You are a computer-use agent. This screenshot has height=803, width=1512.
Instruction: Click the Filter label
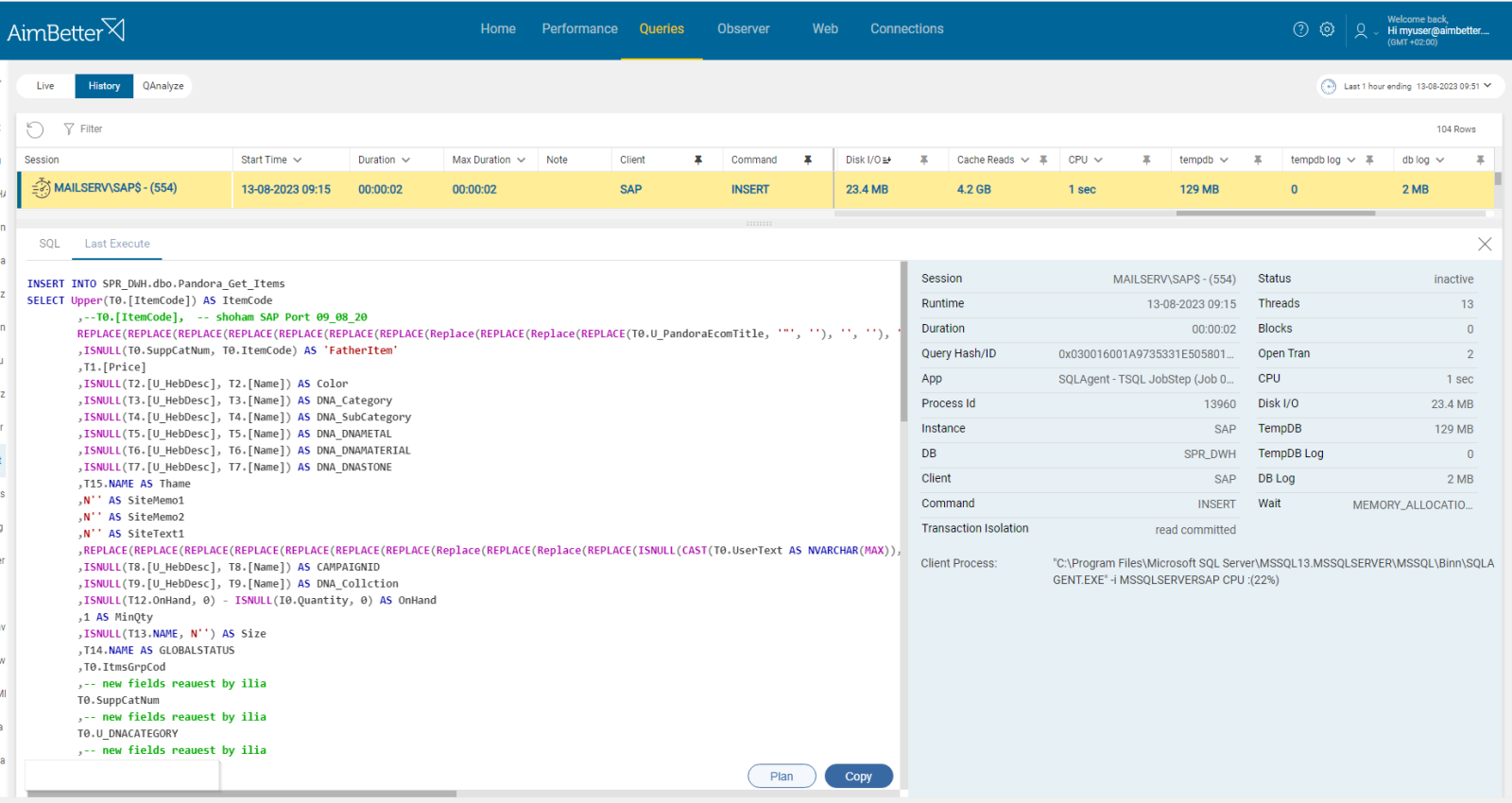[x=92, y=129]
